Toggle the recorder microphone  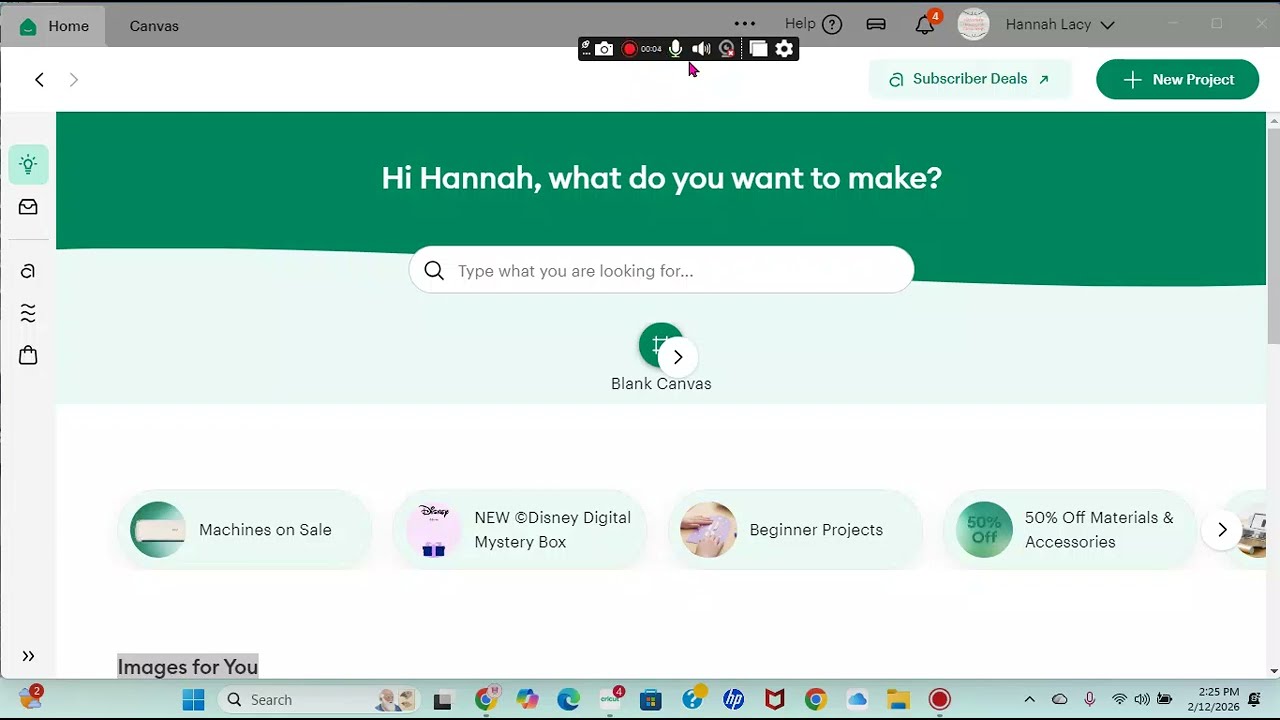pos(676,49)
